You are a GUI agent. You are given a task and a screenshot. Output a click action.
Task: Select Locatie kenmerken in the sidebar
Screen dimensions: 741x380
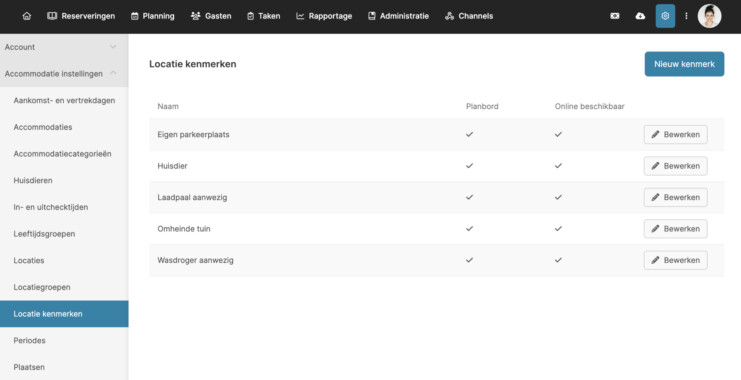pos(64,314)
